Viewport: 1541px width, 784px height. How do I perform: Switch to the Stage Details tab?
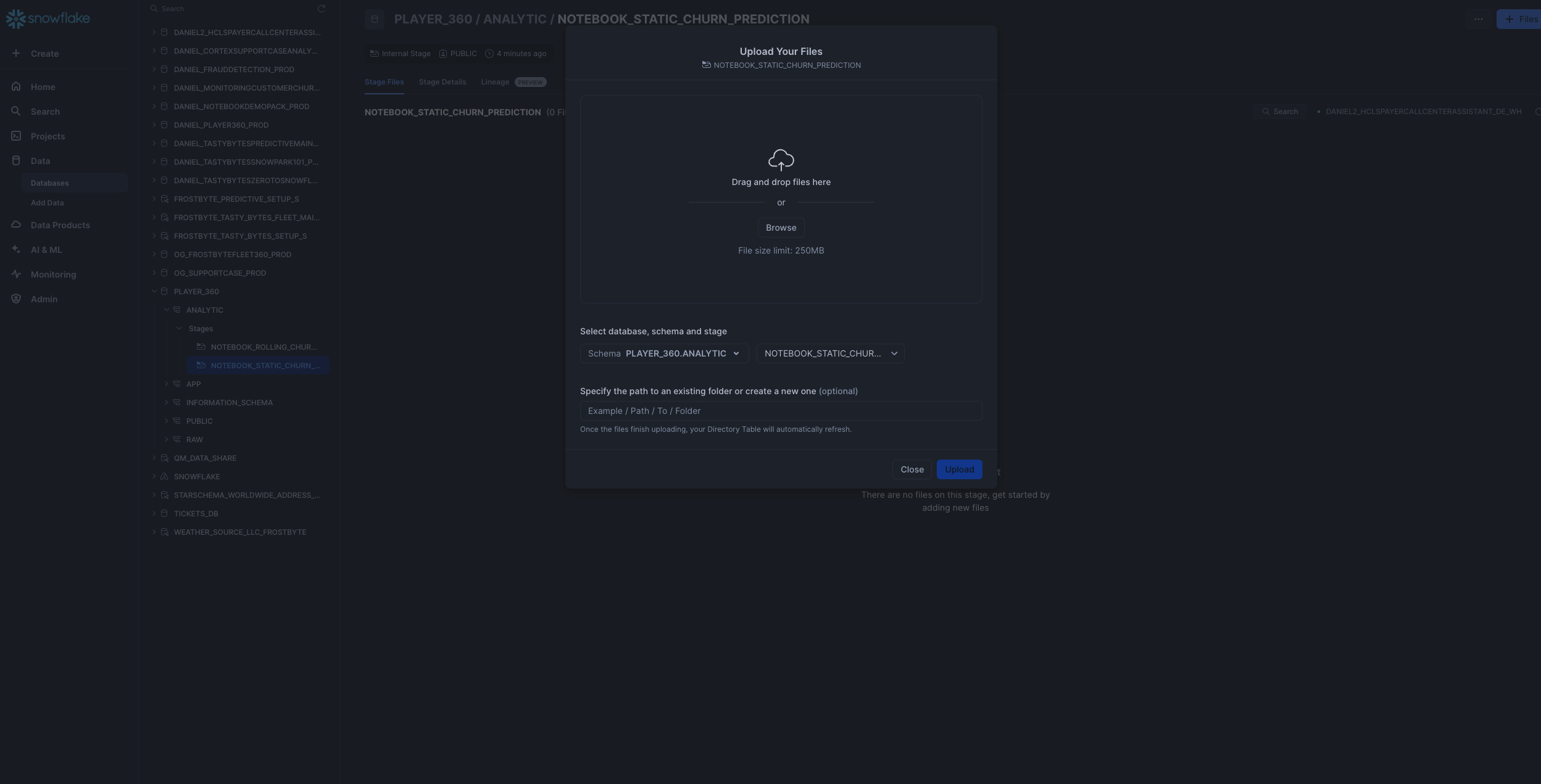tap(442, 81)
